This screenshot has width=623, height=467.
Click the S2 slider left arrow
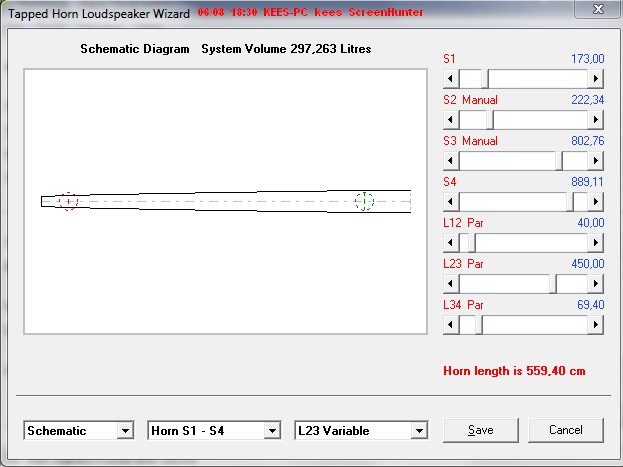coord(451,120)
